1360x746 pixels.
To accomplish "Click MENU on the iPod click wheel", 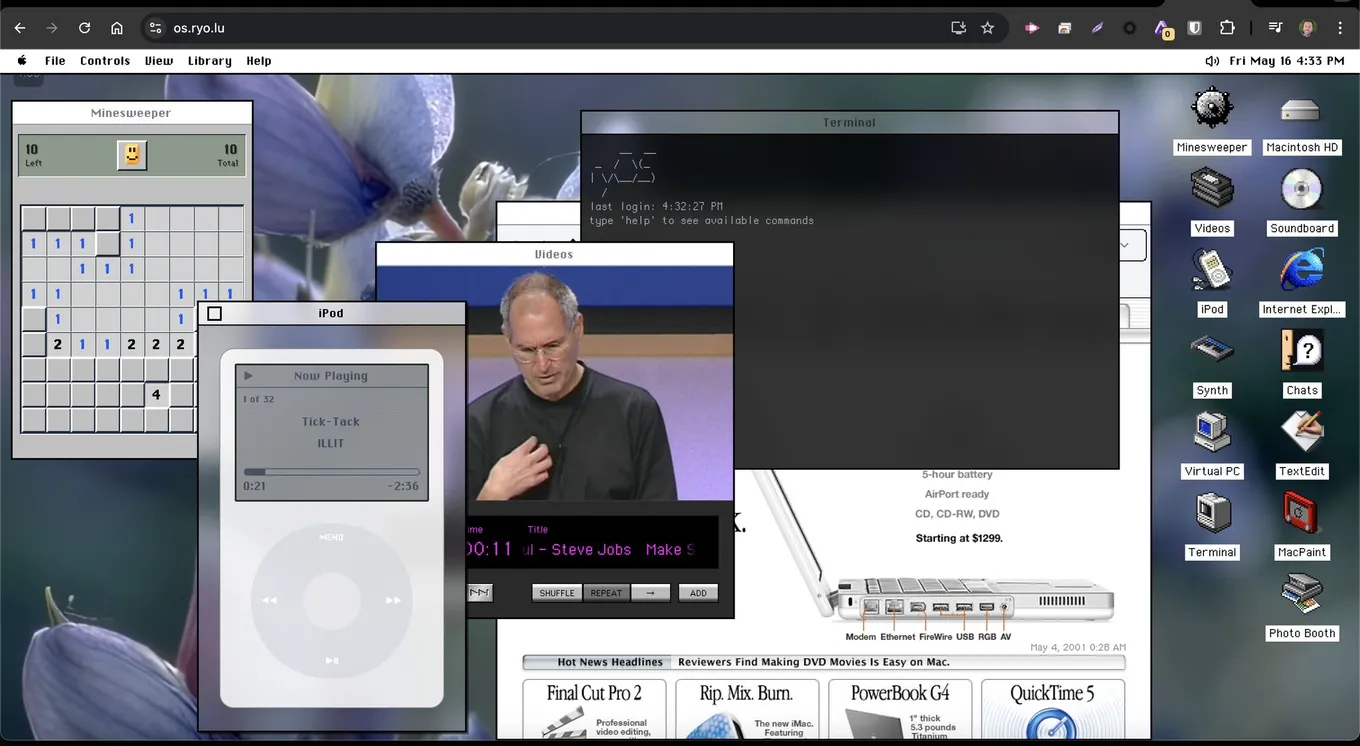I will (331, 538).
